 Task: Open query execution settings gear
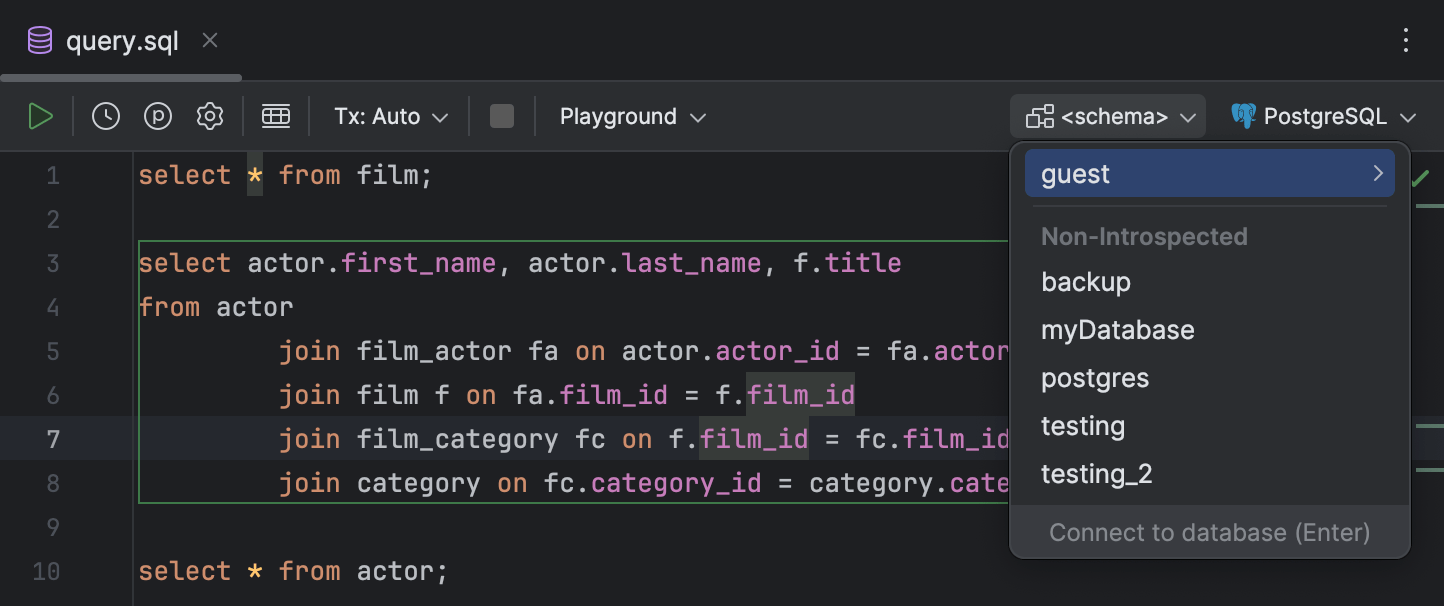(x=210, y=117)
